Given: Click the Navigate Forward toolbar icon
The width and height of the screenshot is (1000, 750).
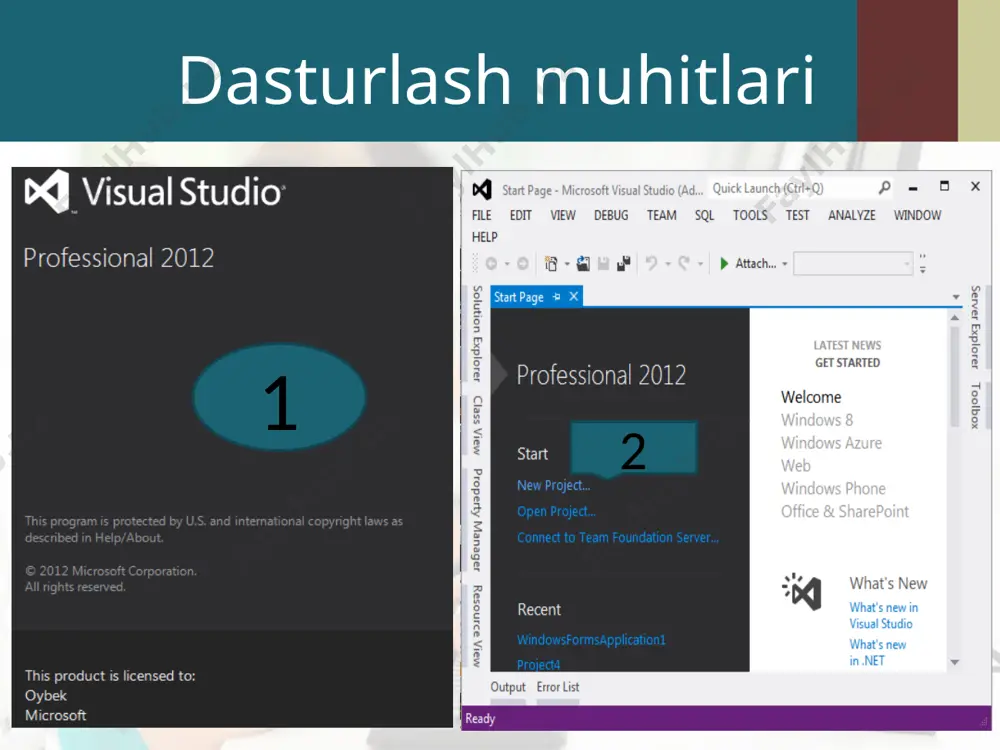Looking at the screenshot, I should point(522,263).
